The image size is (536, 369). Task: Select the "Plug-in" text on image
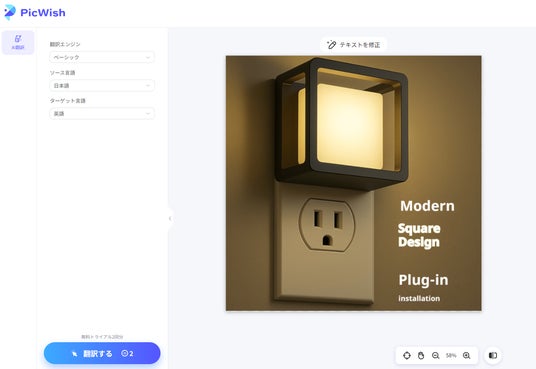click(x=423, y=280)
